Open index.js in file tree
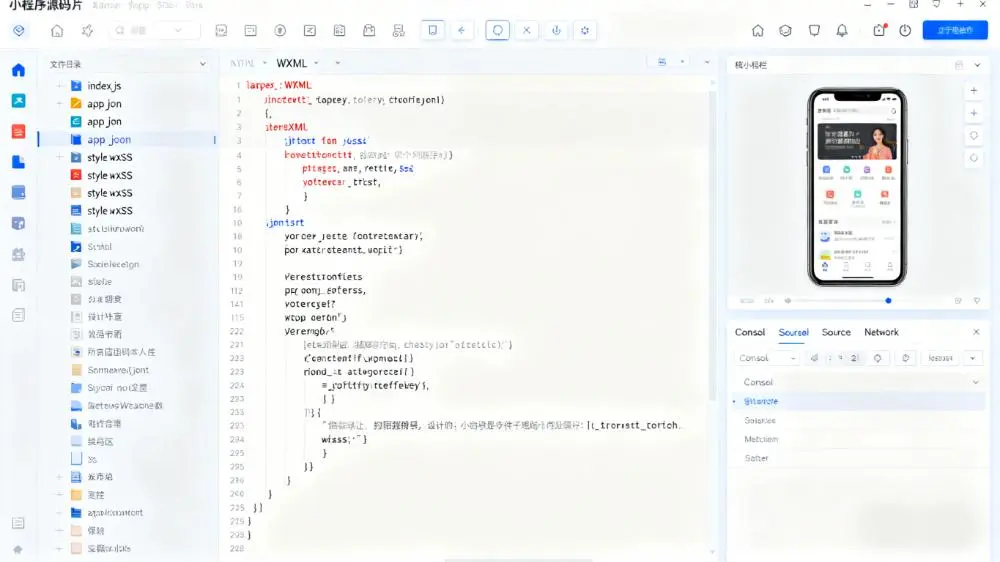The image size is (1000, 562). click(x=104, y=85)
